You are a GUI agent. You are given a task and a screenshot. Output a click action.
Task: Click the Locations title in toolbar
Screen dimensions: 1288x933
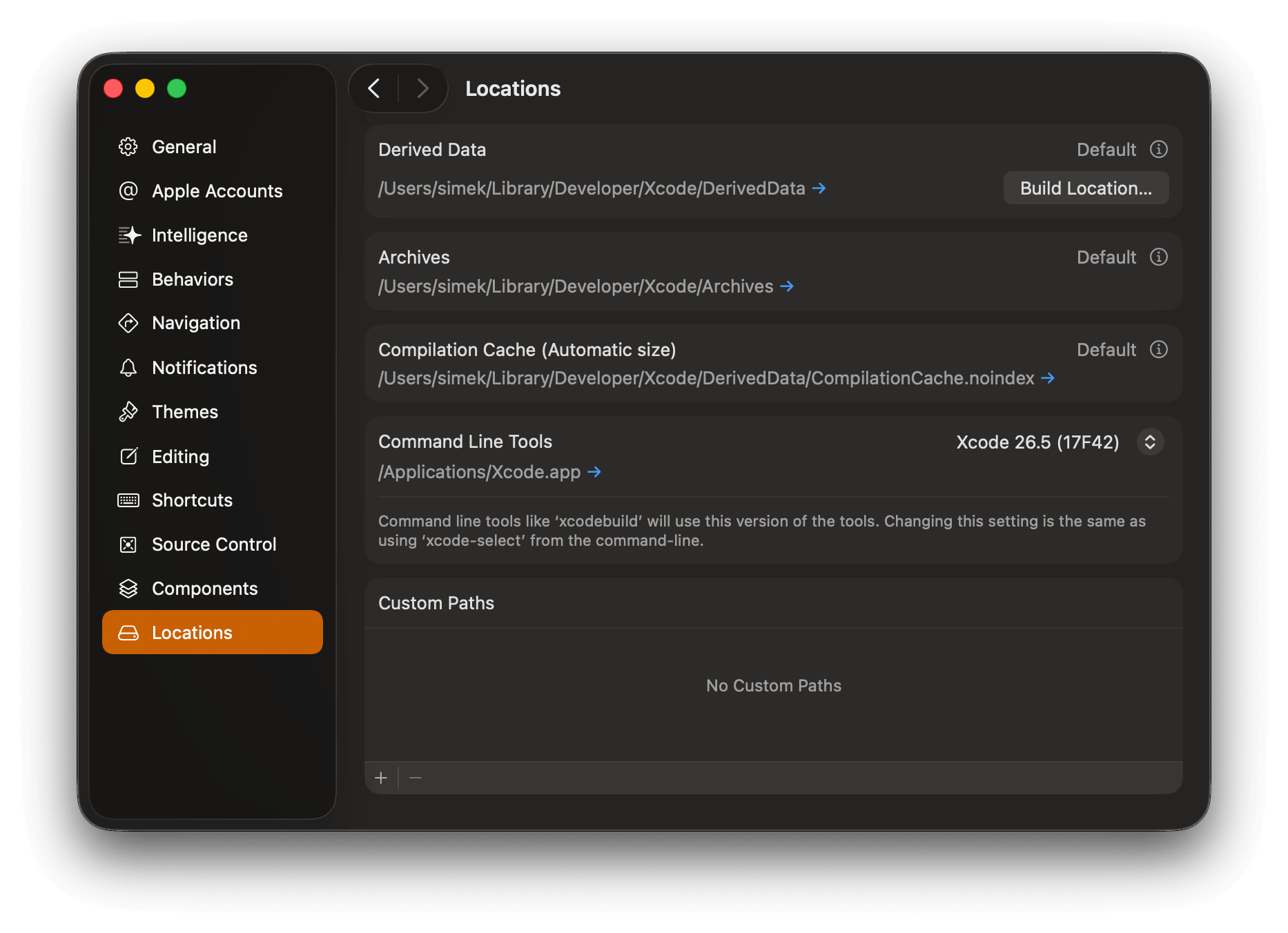(x=513, y=88)
